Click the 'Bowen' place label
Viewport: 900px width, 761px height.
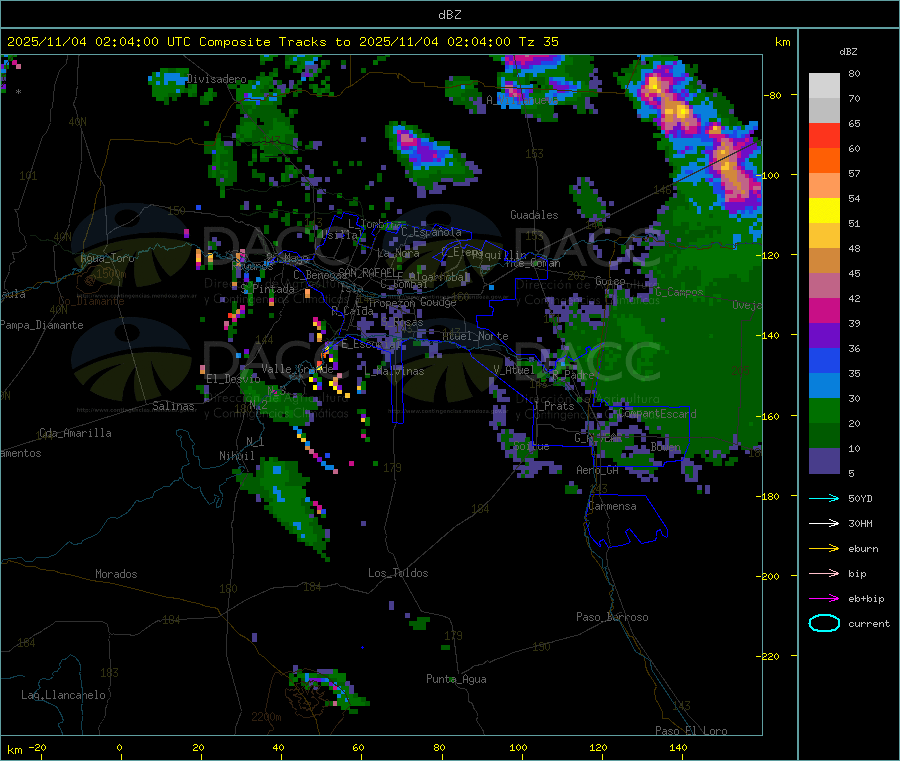(665, 446)
